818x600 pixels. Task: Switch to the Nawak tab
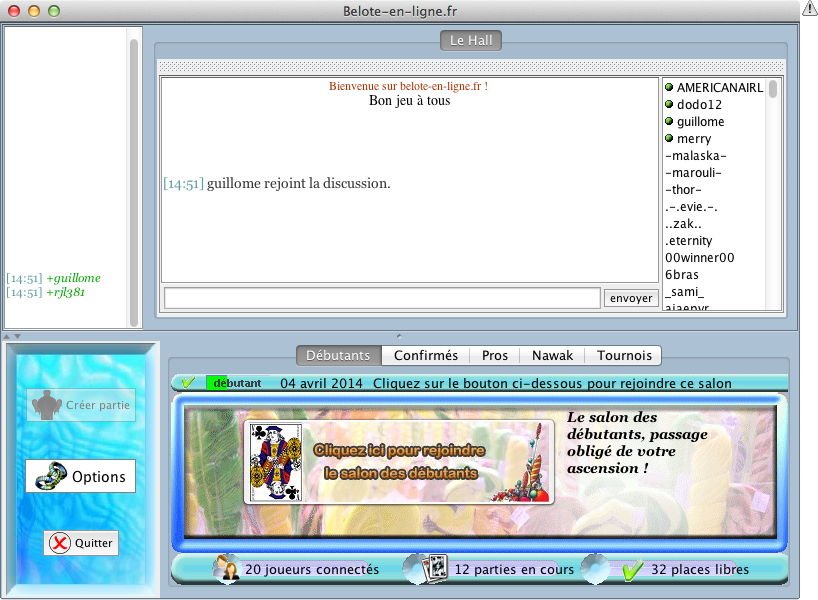pos(552,355)
